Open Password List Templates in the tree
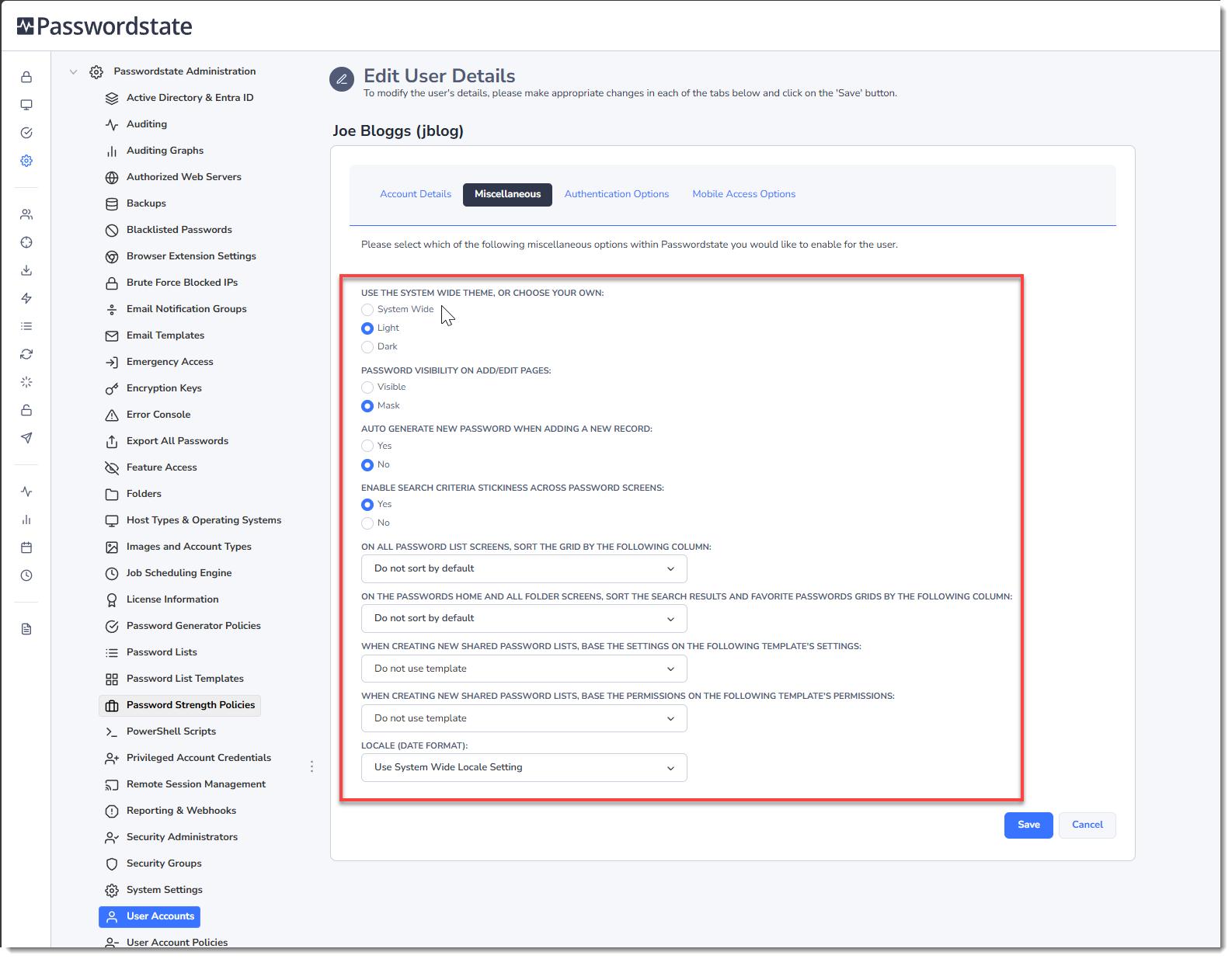Viewport: 1232px width, 959px height. [x=185, y=679]
